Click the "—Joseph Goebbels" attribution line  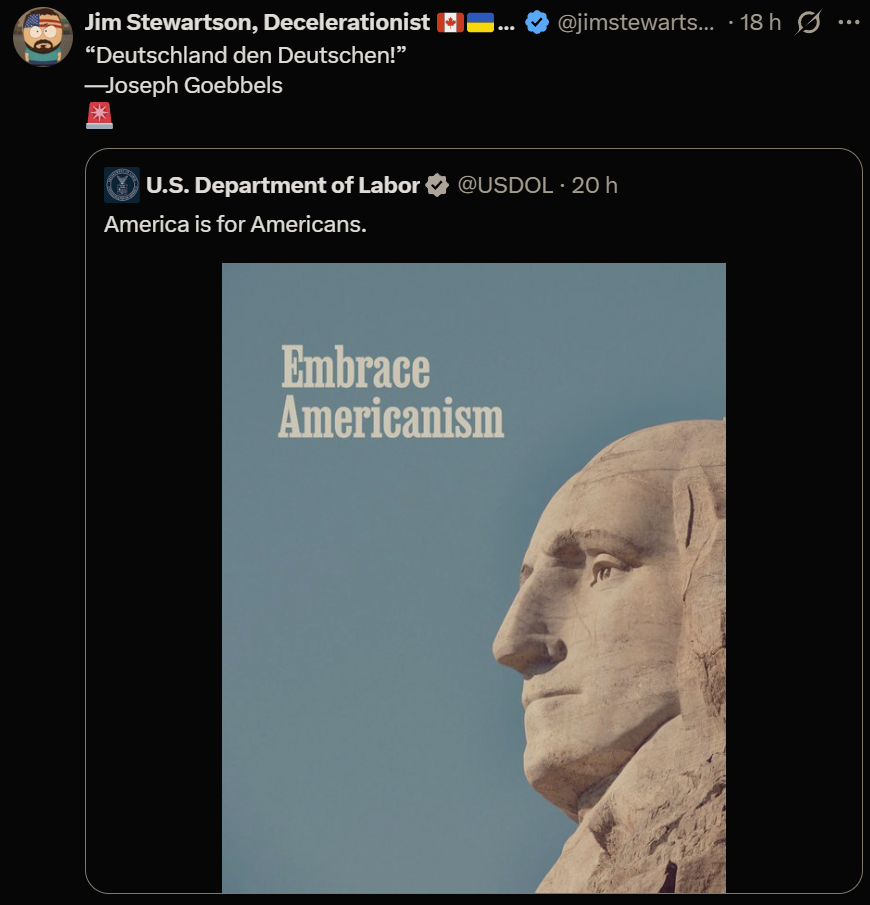[184, 85]
